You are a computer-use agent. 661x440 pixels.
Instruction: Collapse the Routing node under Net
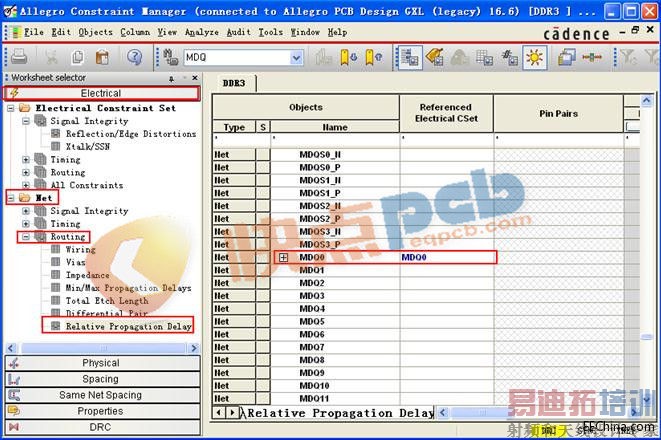pos(26,237)
